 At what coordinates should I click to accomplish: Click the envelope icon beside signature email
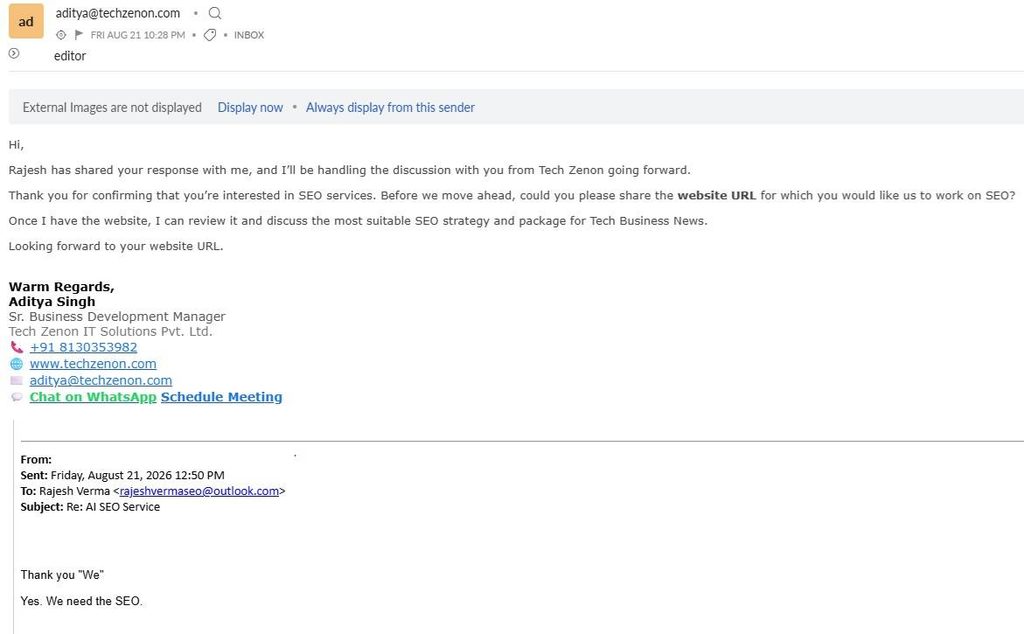(x=16, y=380)
